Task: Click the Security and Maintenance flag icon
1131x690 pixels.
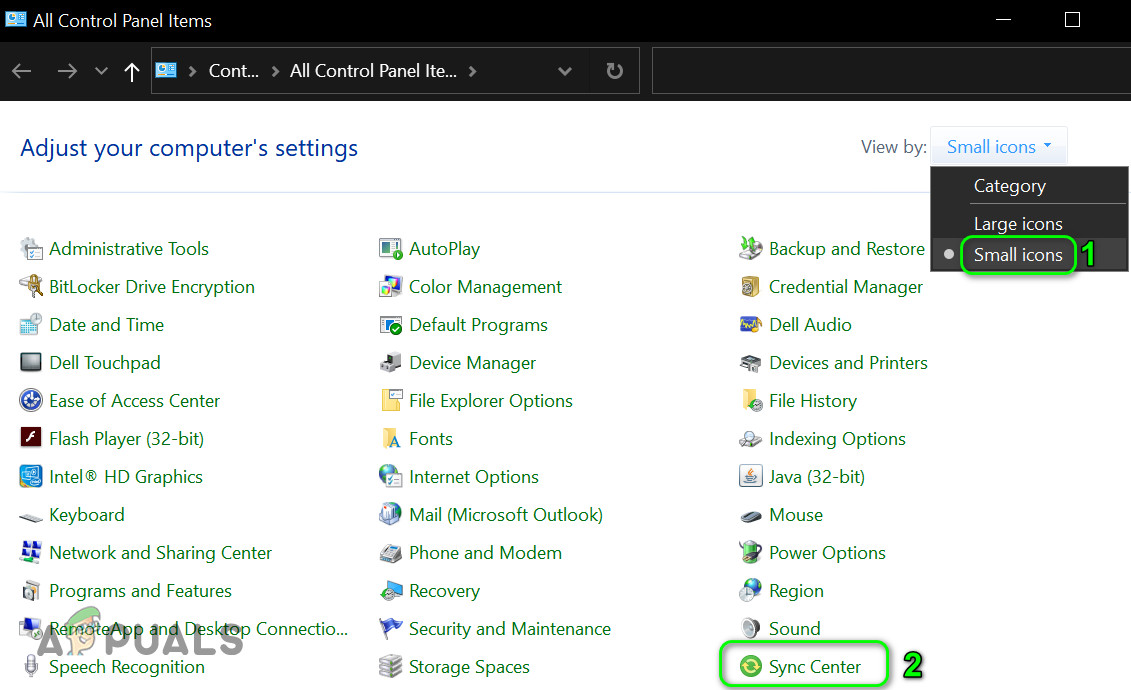Action: pyautogui.click(x=391, y=629)
